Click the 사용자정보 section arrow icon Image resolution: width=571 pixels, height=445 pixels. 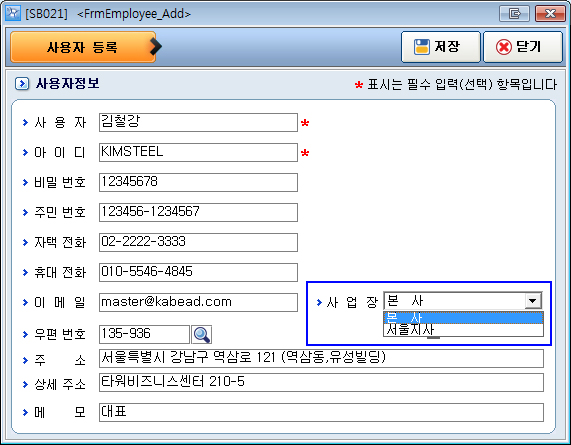click(x=22, y=83)
